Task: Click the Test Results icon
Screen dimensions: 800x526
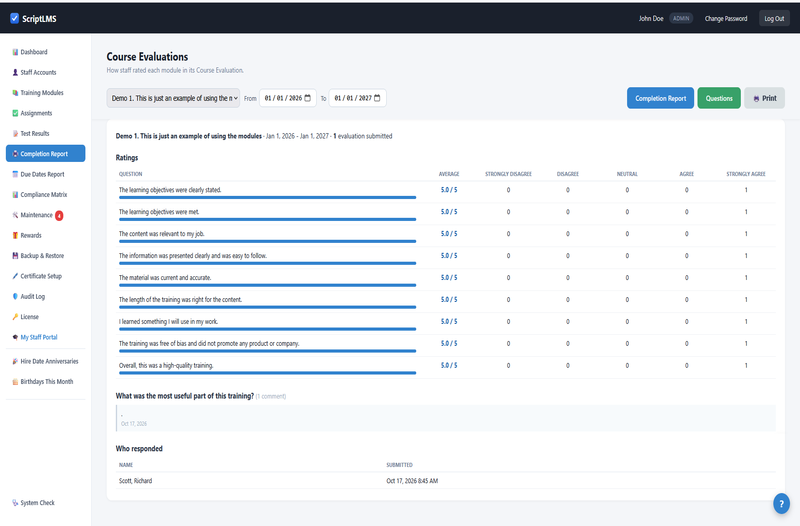Action: click(x=15, y=134)
